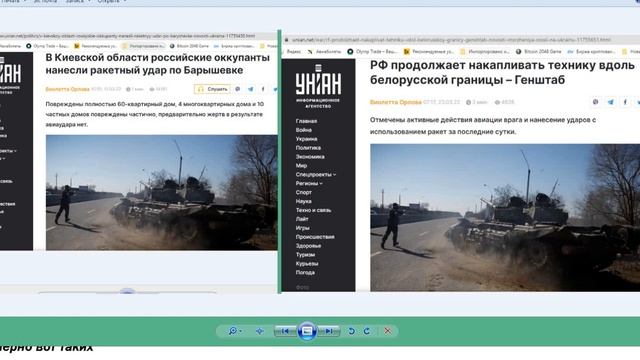Image resolution: width=640 pixels, height=360 pixels.
Task: Open Импортировано bookmark folder in left window
Action: tap(143, 46)
